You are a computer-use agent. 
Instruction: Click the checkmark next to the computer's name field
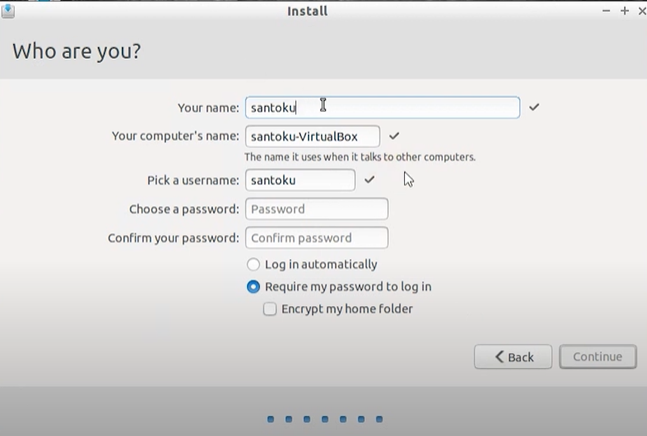[x=394, y=136]
